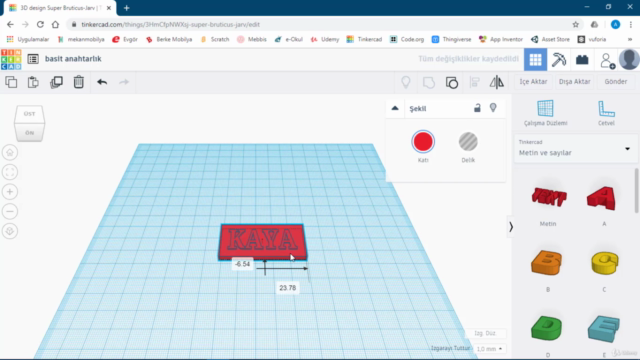Open Metin ve sayılar shape category dropdown
The height and width of the screenshot is (360, 640).
click(x=575, y=149)
